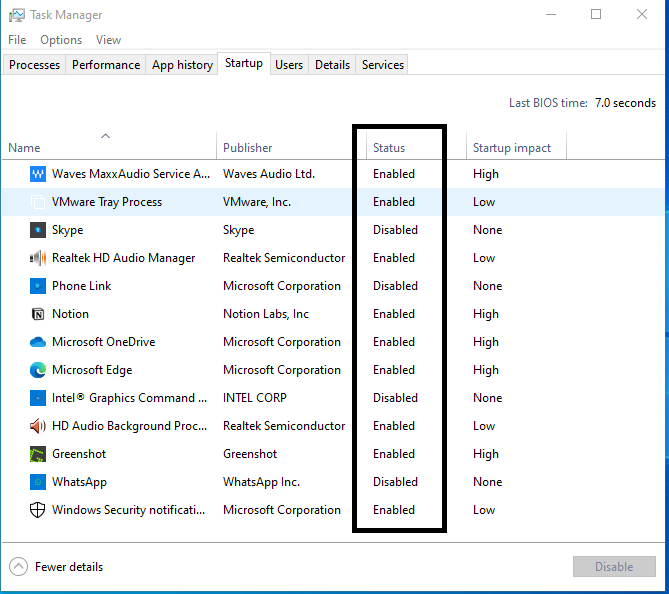Click the Waves MaxxAudio Service icon

(x=38, y=174)
